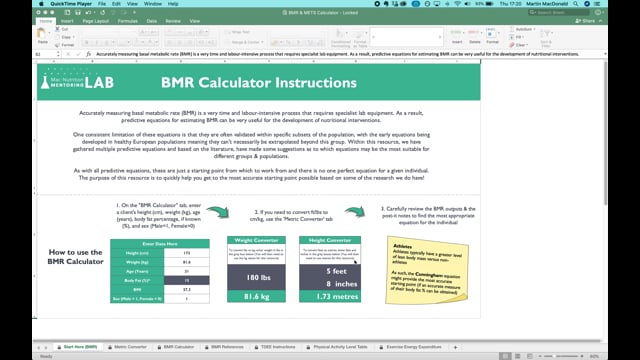
Task: Switch to Metric Converter sheet tab
Action: click(x=127, y=347)
